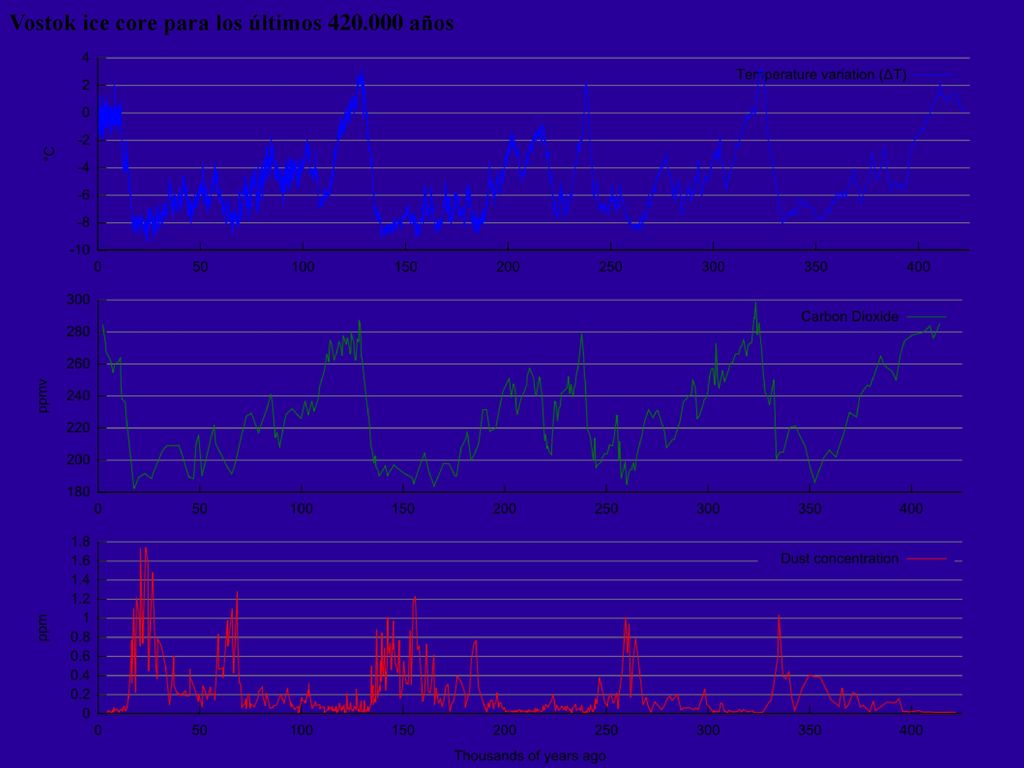Click the '350' x-axis tick under temperature chart
Screen dimensions: 1024x768
(816, 266)
